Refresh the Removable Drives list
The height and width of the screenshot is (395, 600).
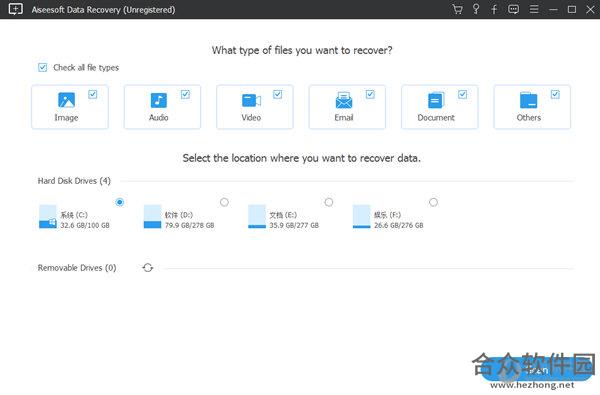click(x=148, y=268)
